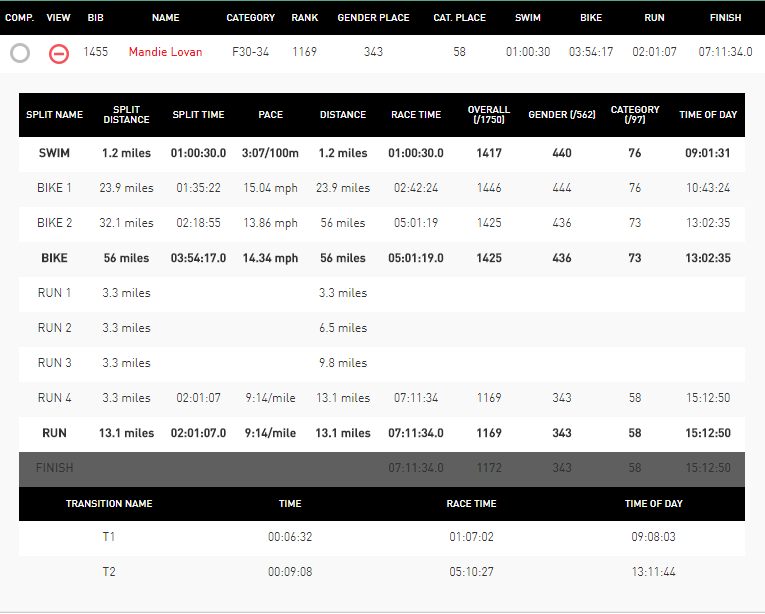This screenshot has height=614, width=765.
Task: Select the BIKE 2 row label
Action: tap(54, 223)
